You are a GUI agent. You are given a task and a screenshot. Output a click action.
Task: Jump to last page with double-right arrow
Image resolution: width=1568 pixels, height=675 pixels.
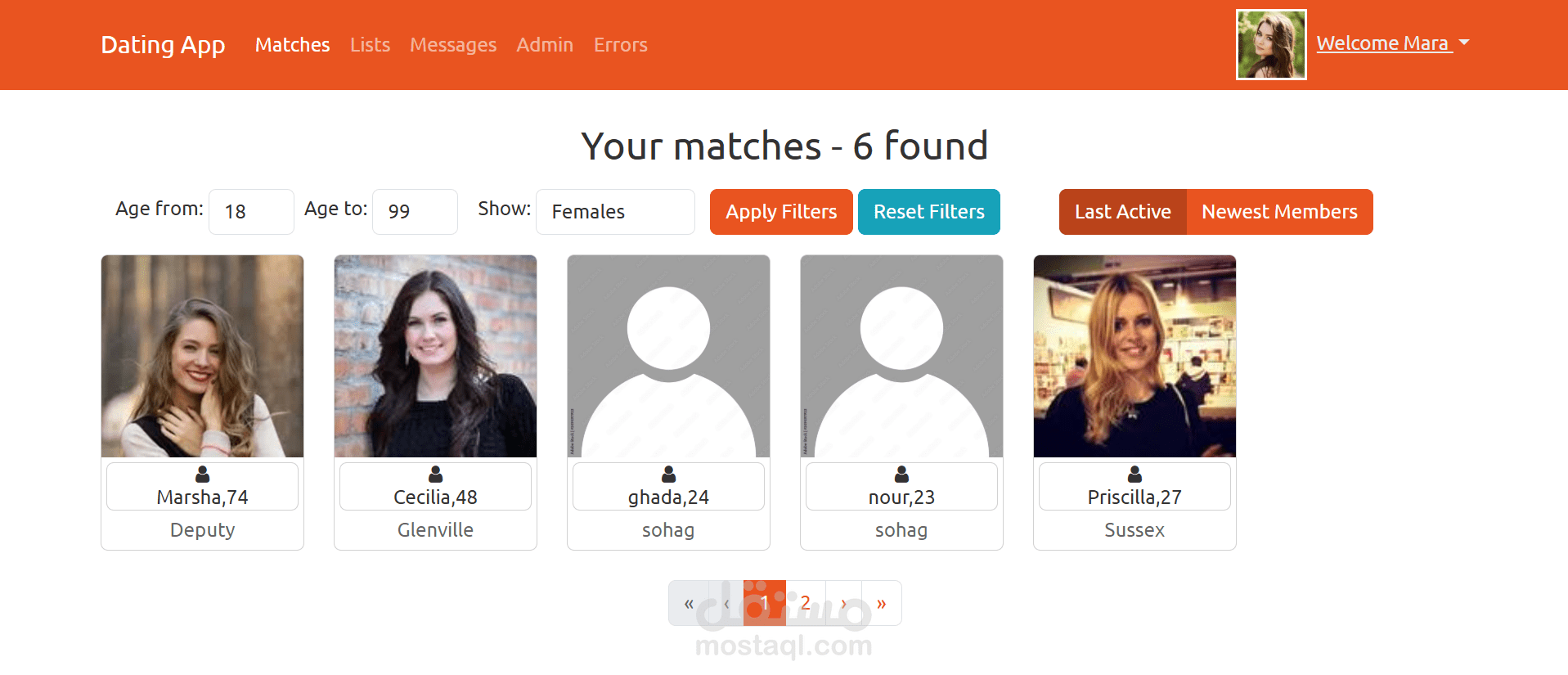tap(881, 604)
